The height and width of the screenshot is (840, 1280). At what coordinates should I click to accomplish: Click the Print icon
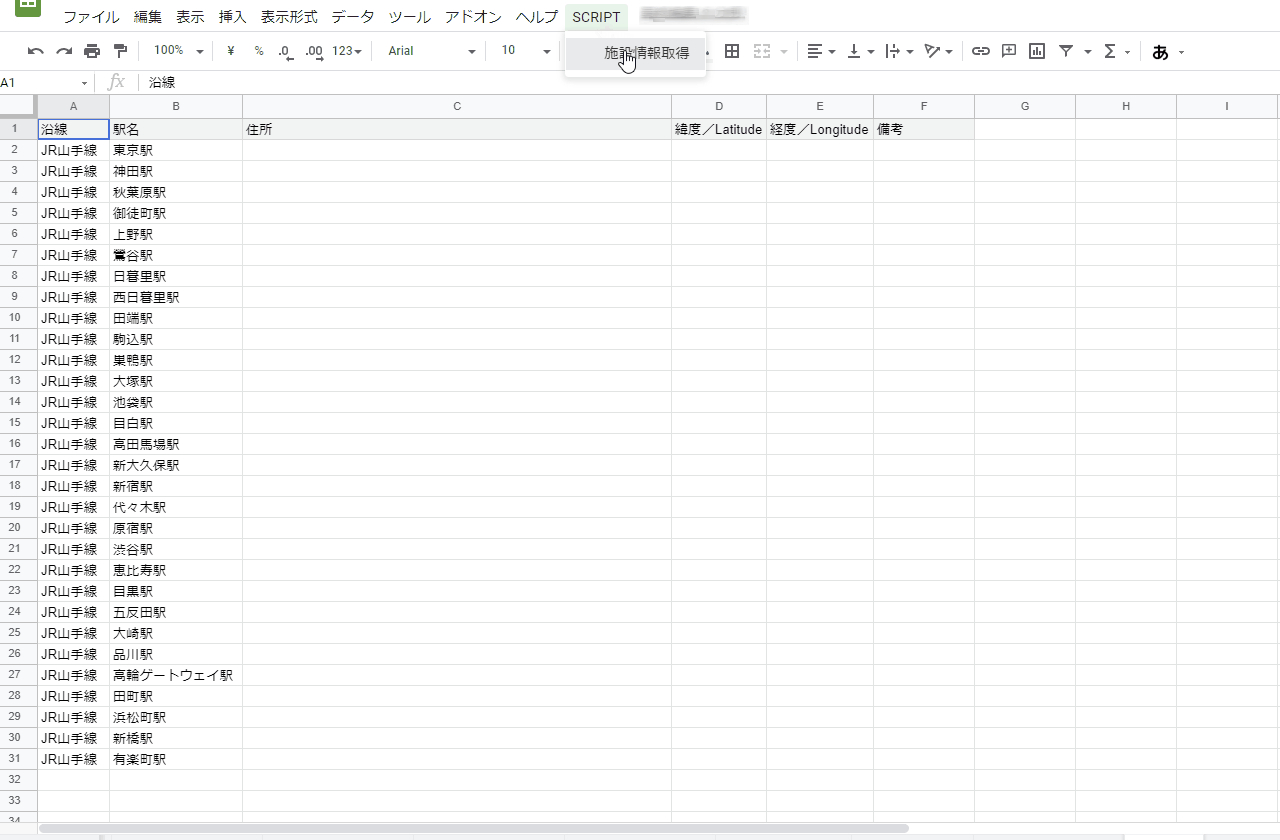(92, 51)
